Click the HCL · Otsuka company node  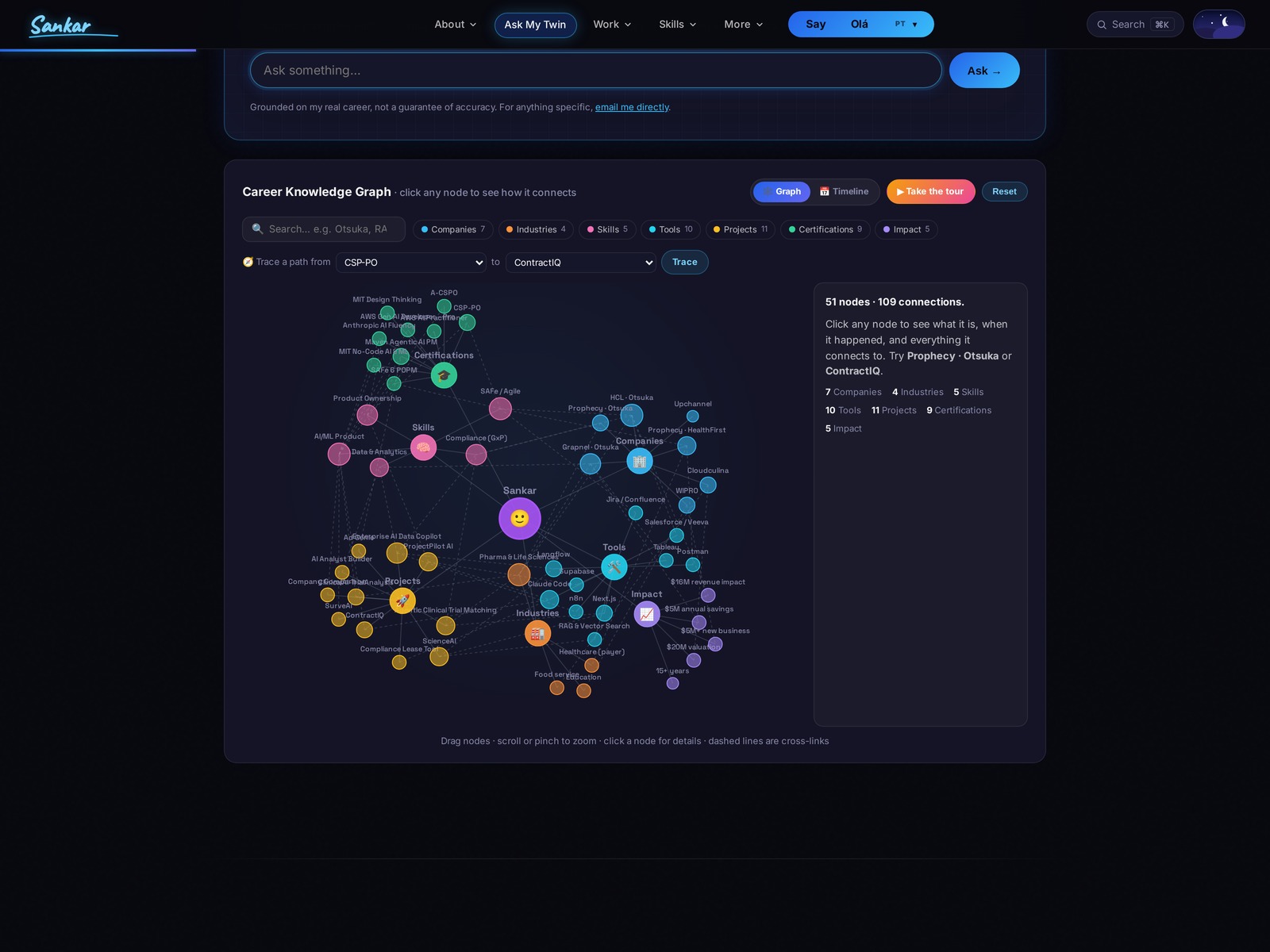point(632,415)
